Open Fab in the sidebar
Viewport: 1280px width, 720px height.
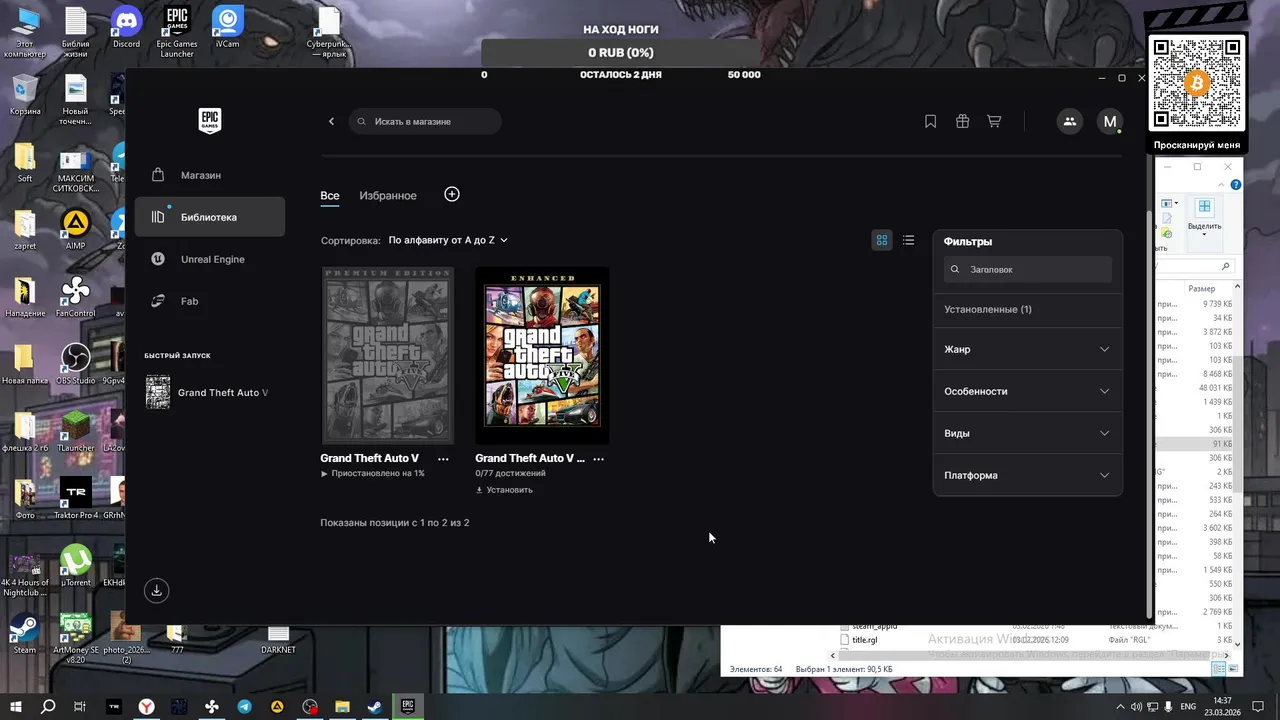[x=210, y=301]
